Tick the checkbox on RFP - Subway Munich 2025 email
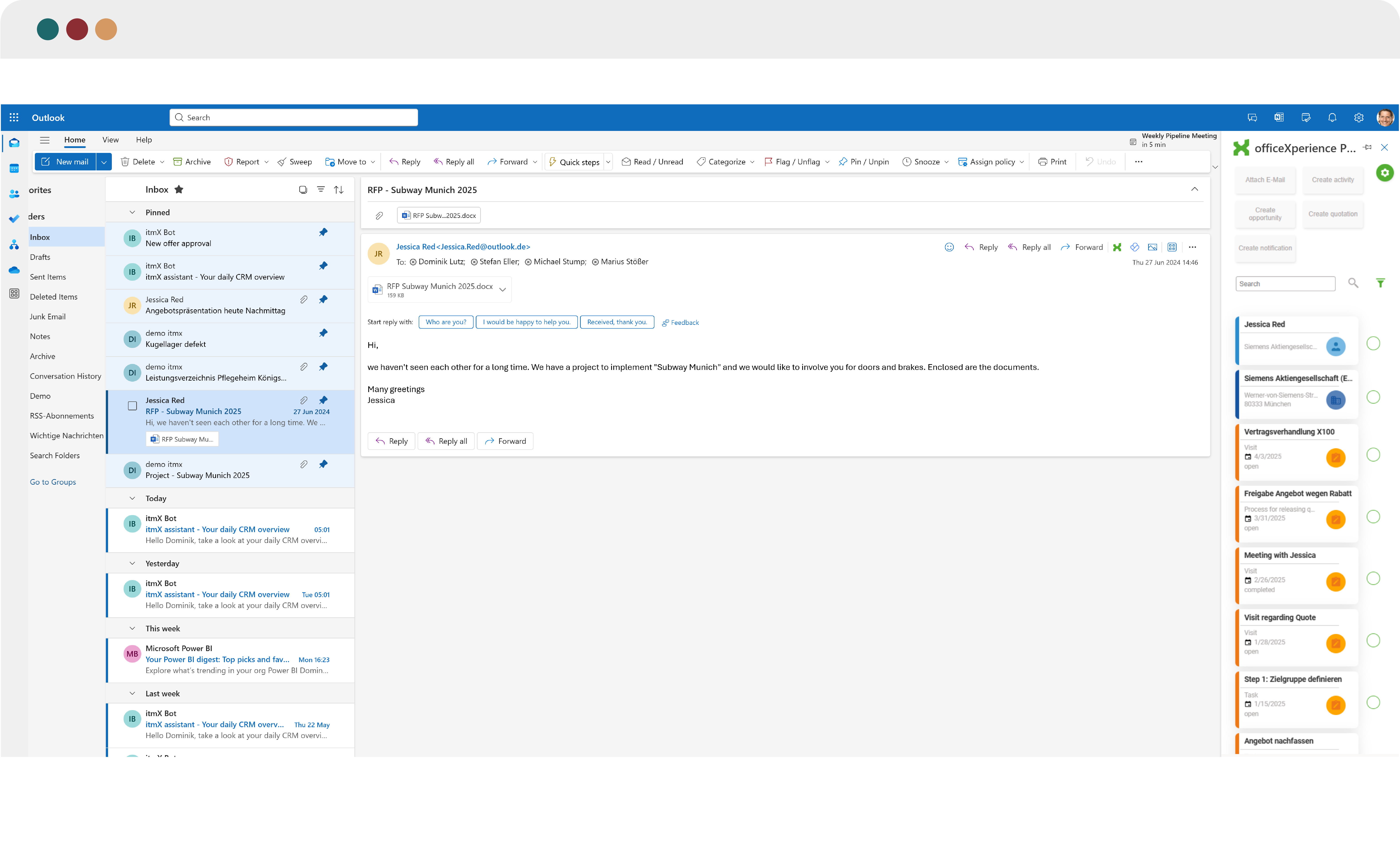Screen dimensions: 1400x857 click(x=132, y=406)
